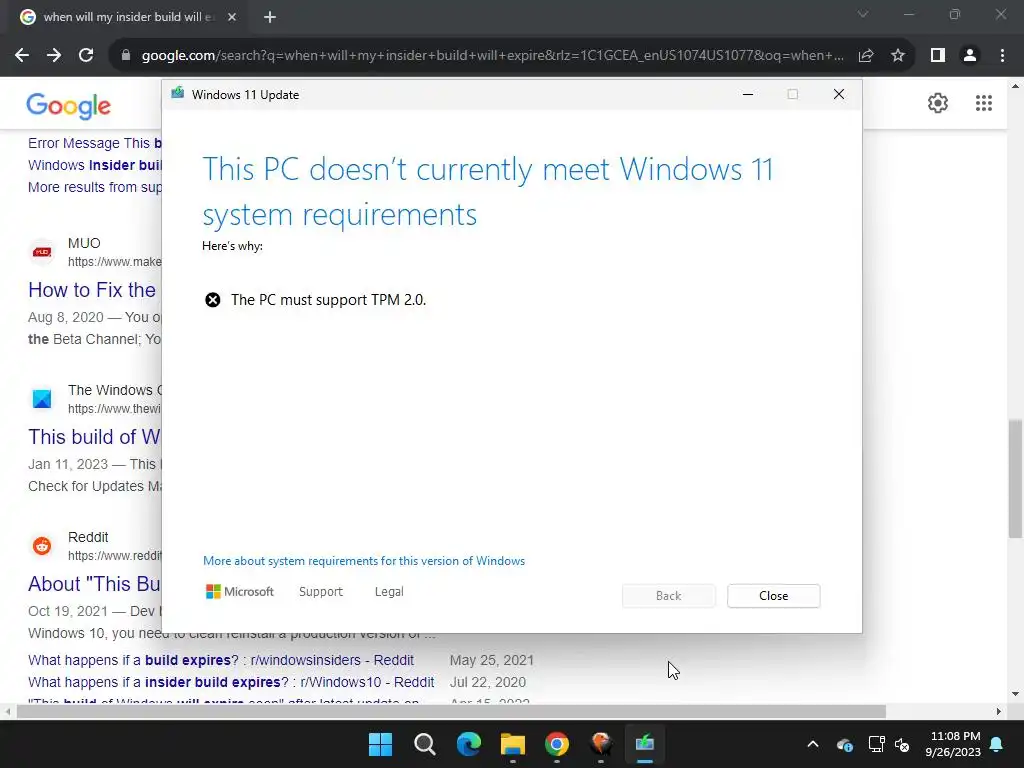Open More about system requirements link

(x=364, y=561)
